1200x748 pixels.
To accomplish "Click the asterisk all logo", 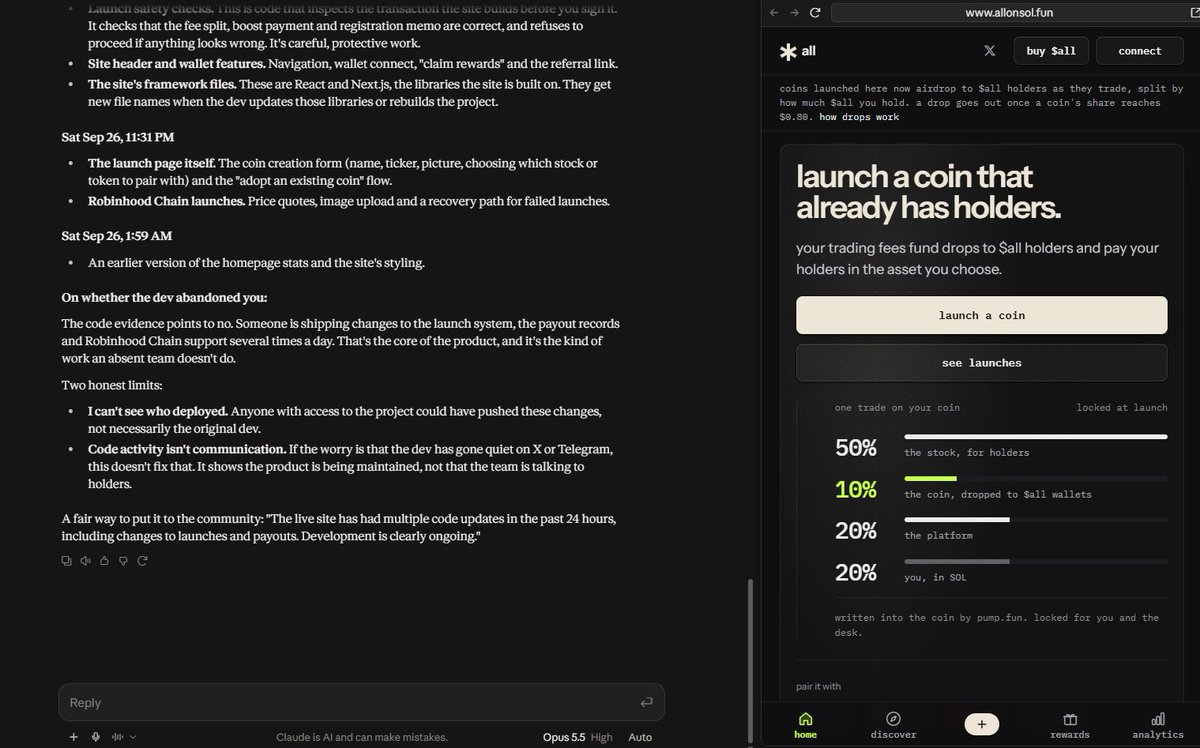I will pyautogui.click(x=799, y=51).
